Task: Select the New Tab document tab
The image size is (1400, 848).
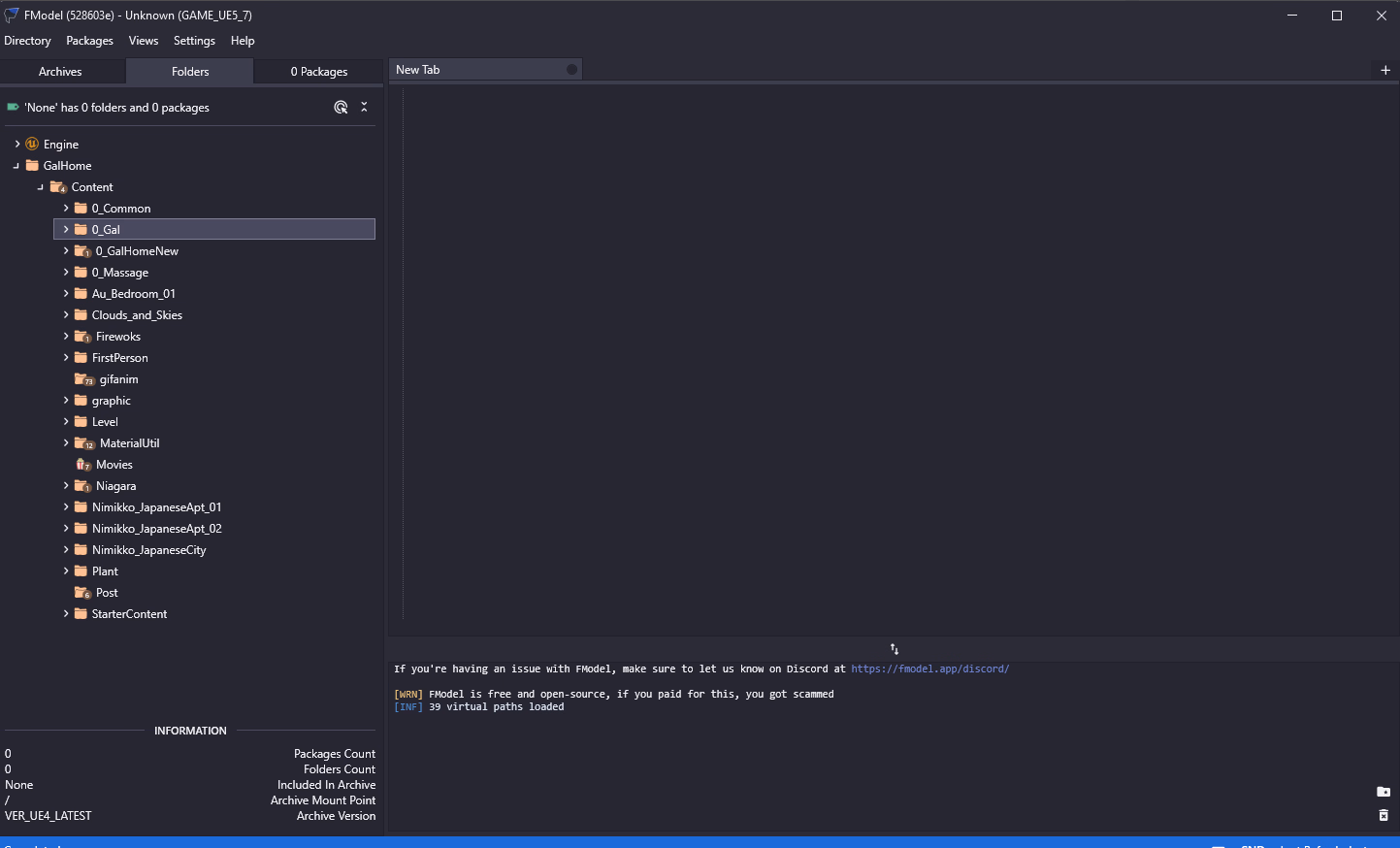Action: pos(485,69)
